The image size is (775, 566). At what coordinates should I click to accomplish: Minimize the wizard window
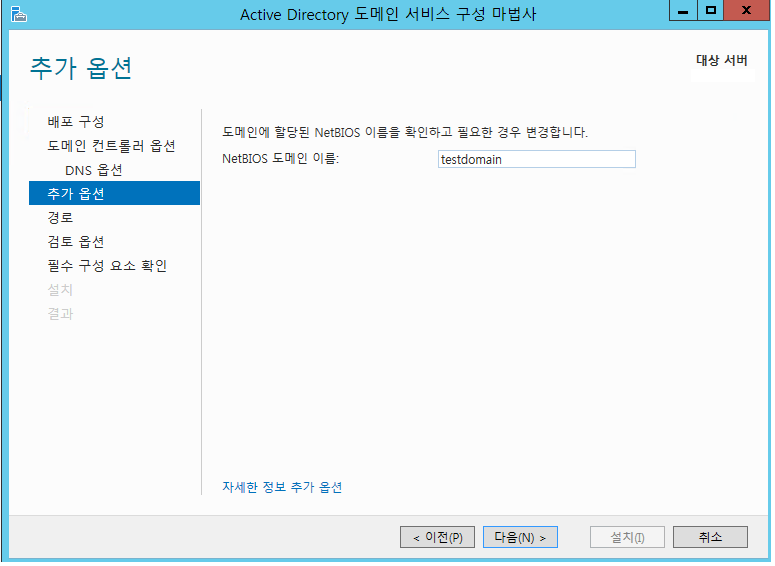[684, 10]
